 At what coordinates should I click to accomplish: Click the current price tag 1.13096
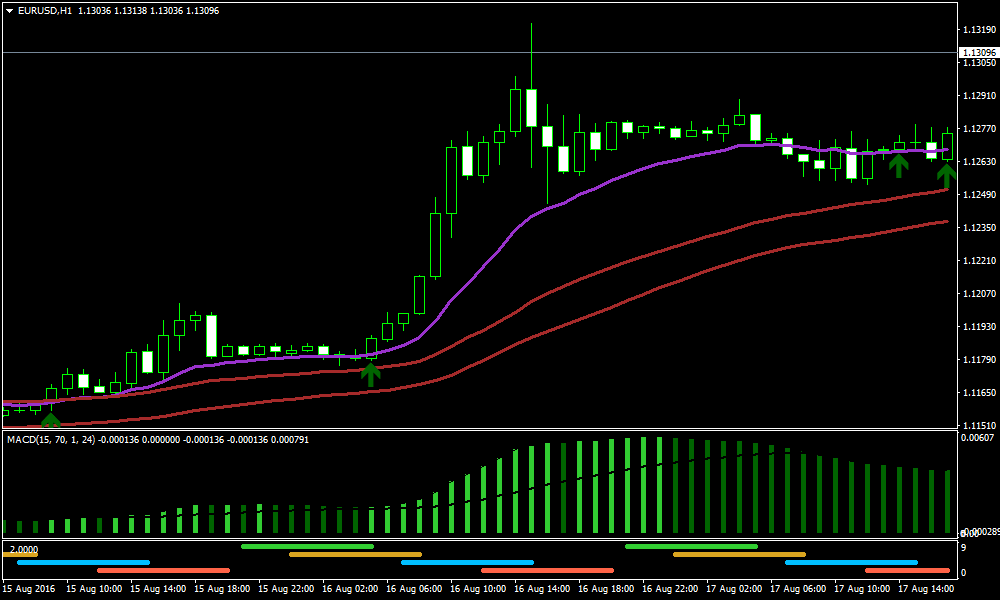point(978,52)
